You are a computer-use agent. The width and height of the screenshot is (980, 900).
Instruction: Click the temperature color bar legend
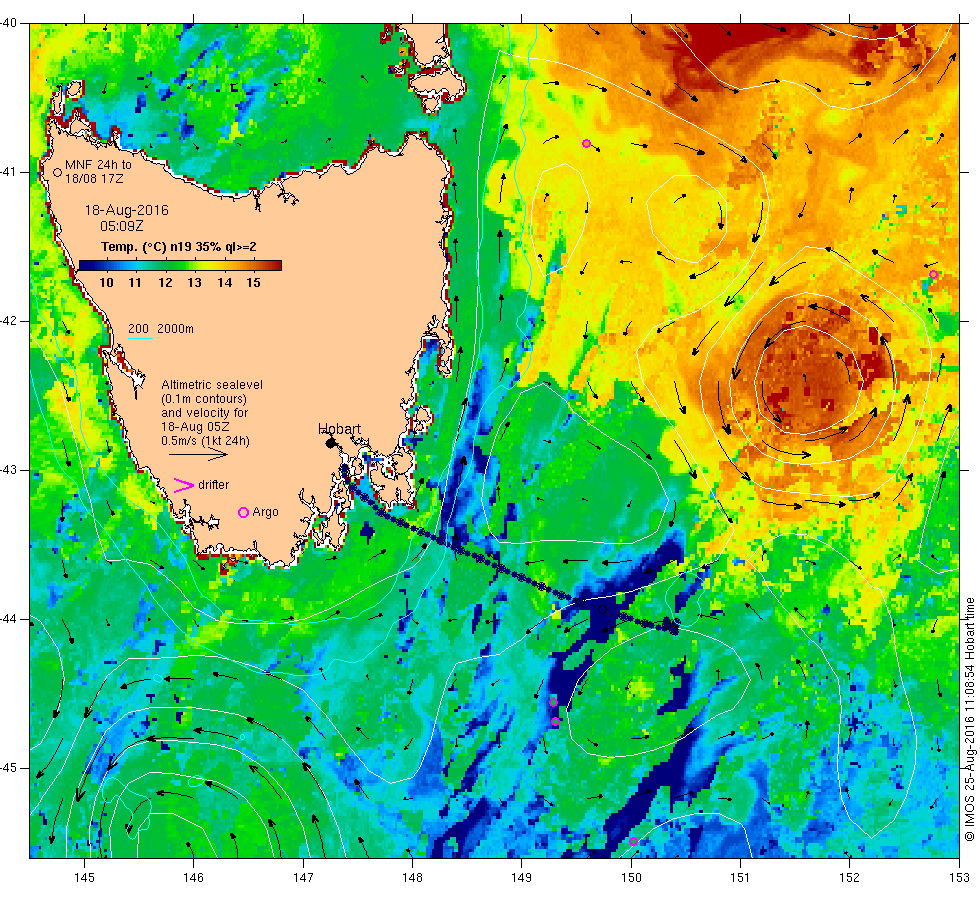coord(180,266)
